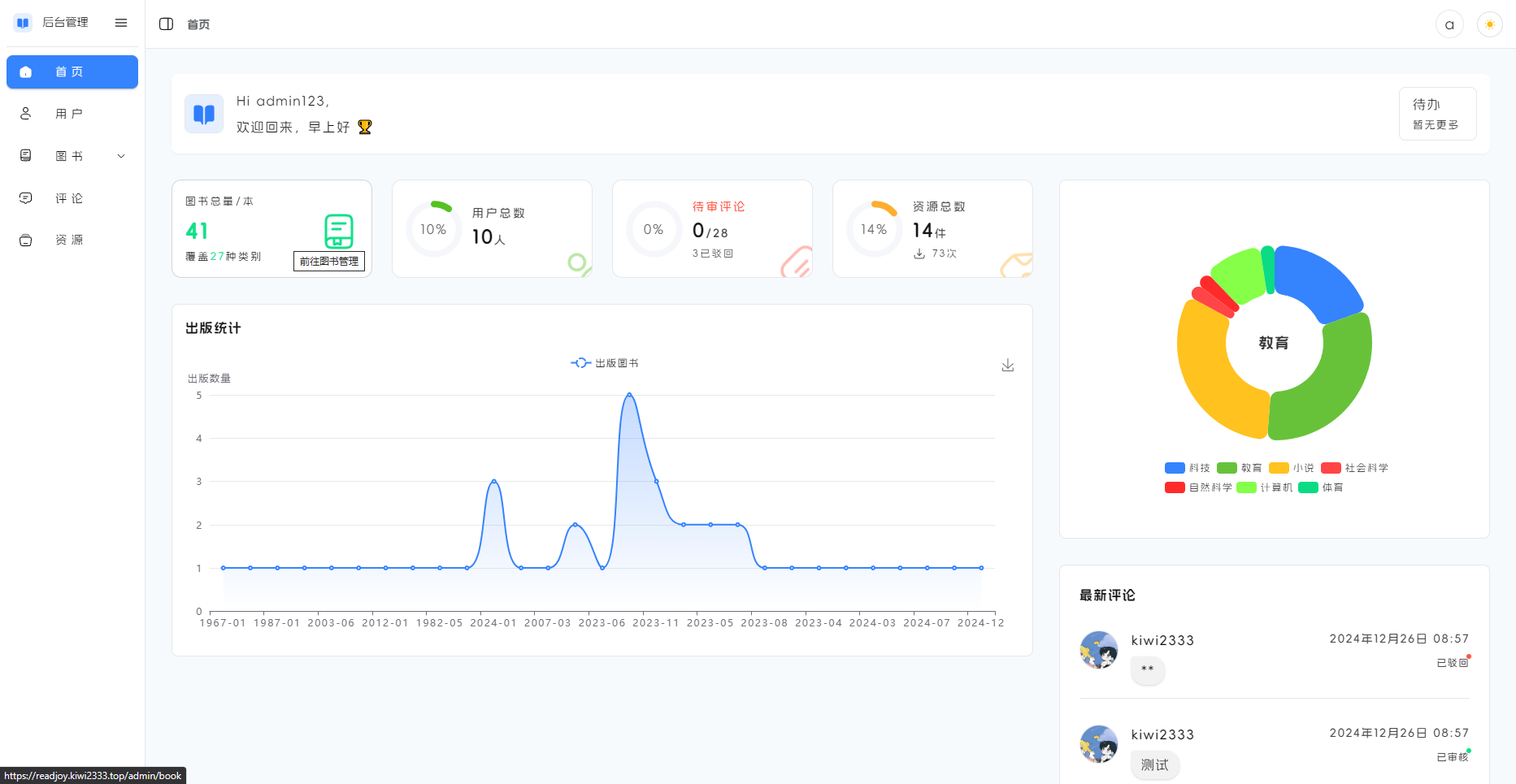The image size is (1516, 784).
Task: Open the 待审评论 label
Action: [x=719, y=206]
